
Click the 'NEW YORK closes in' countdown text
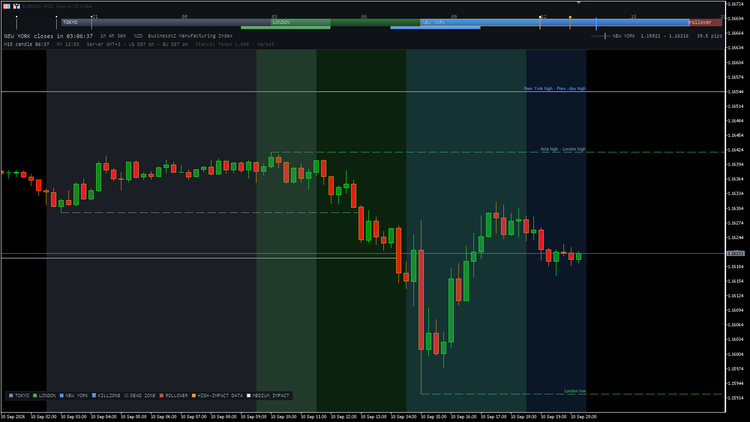point(48,36)
